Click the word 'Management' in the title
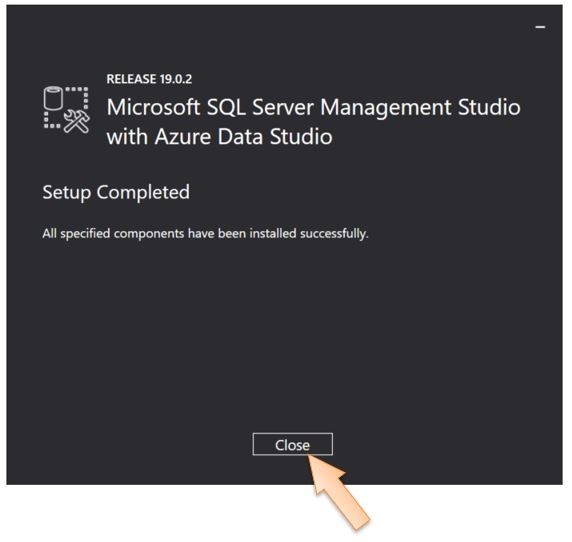572x542 pixels. (386, 109)
